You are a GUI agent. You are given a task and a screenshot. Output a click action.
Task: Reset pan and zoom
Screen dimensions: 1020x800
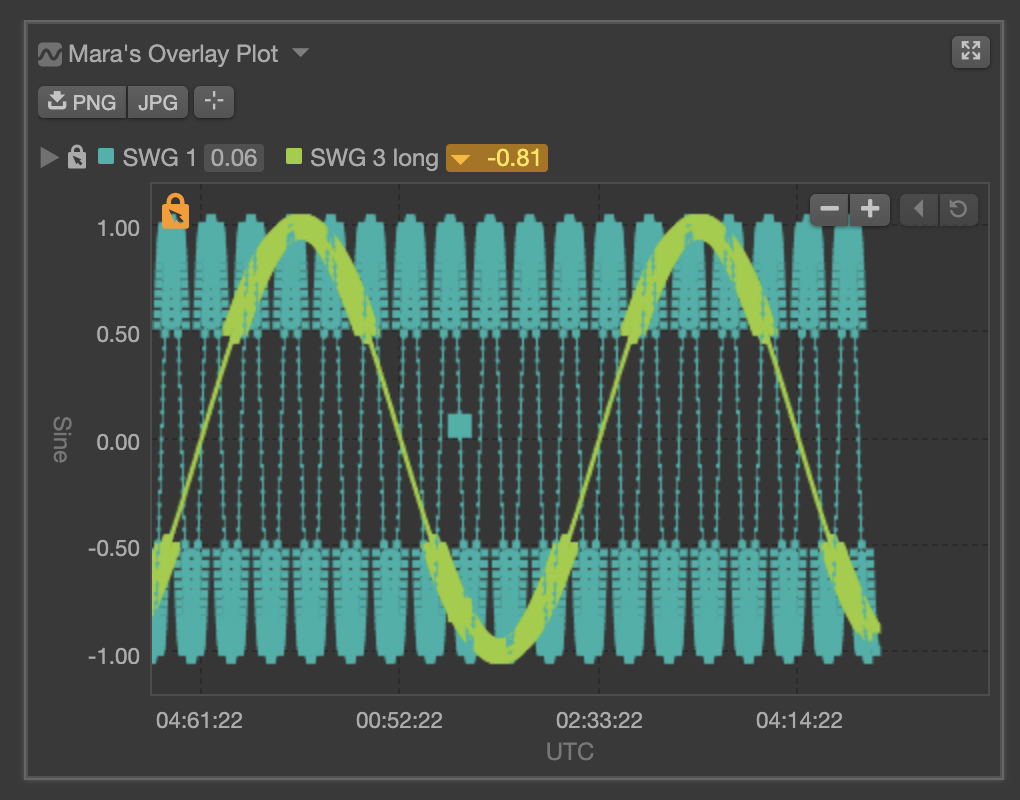click(958, 209)
